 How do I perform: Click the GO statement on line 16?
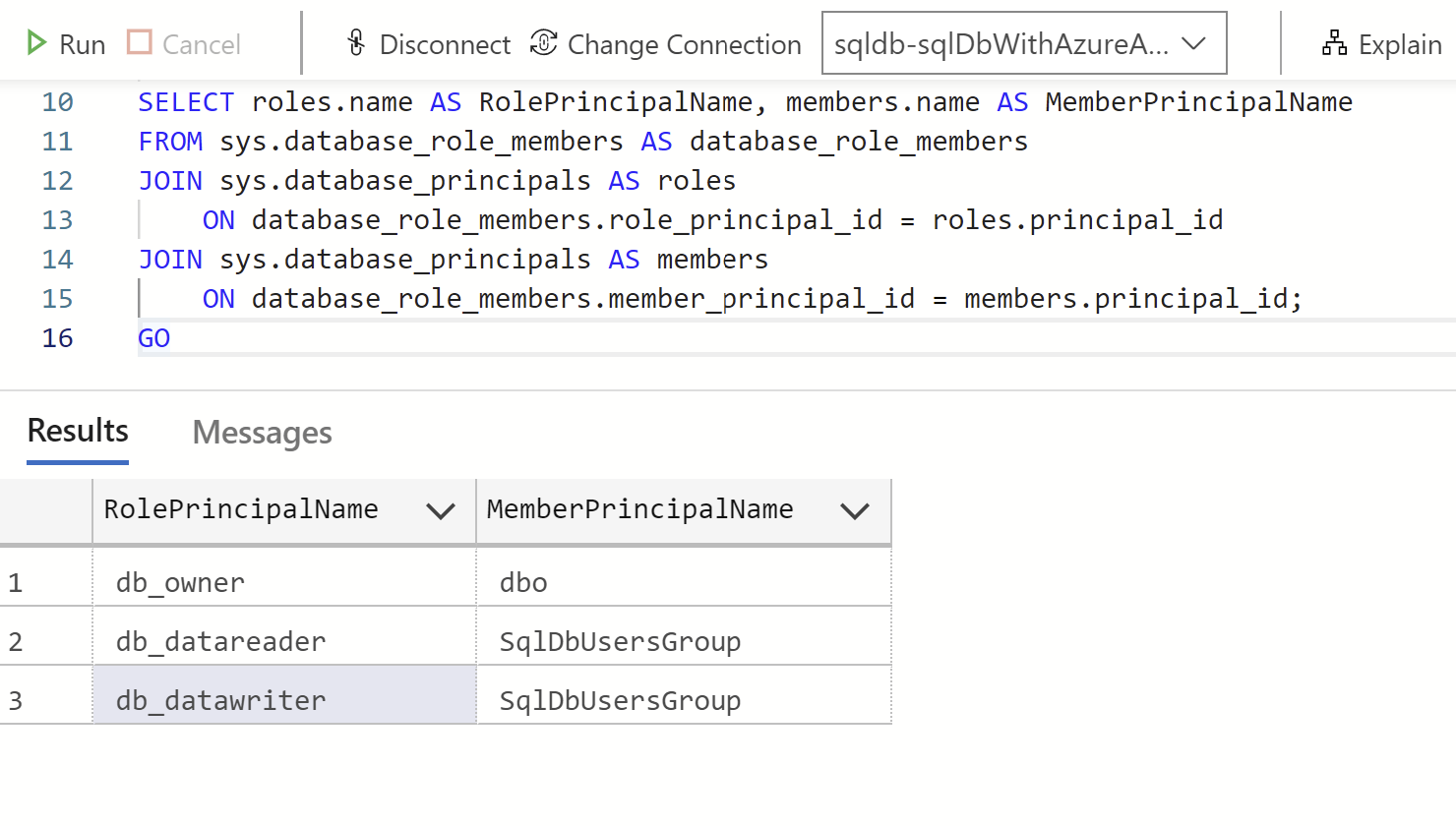coord(153,337)
